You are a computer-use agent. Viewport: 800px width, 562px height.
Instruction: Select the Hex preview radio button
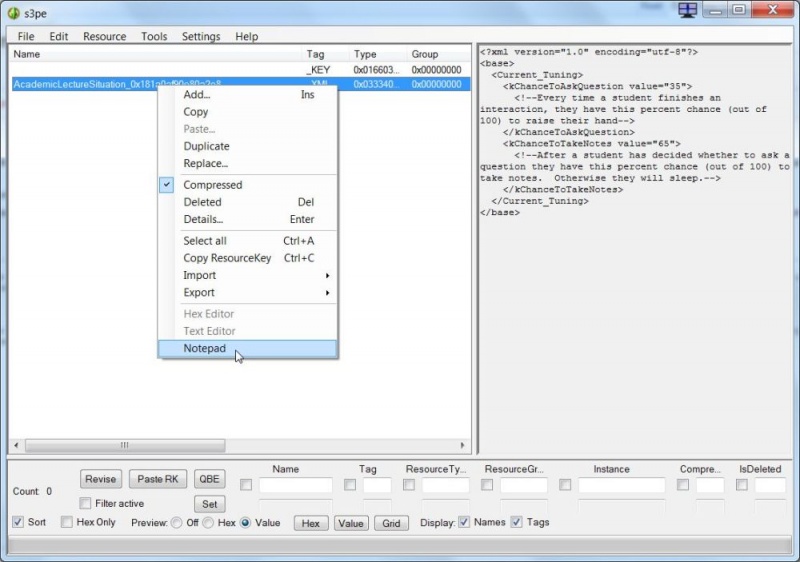208,522
